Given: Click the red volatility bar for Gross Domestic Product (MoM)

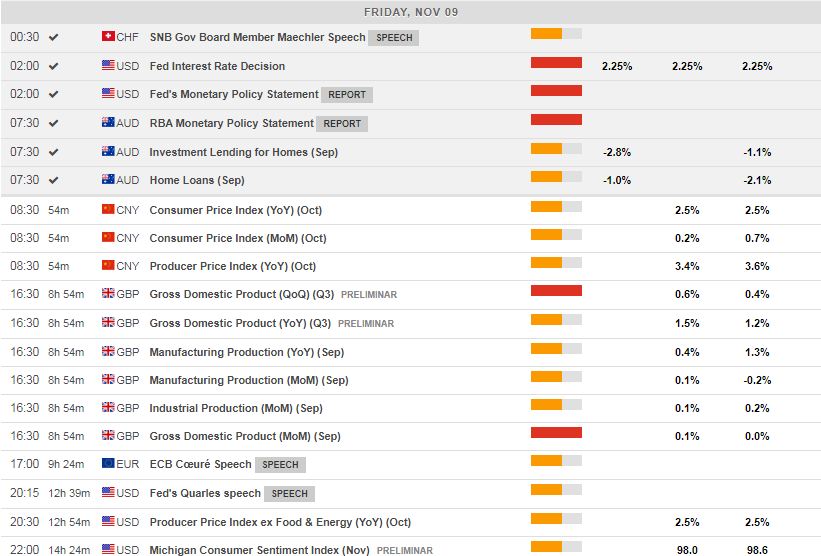Looking at the screenshot, I should point(556,433).
